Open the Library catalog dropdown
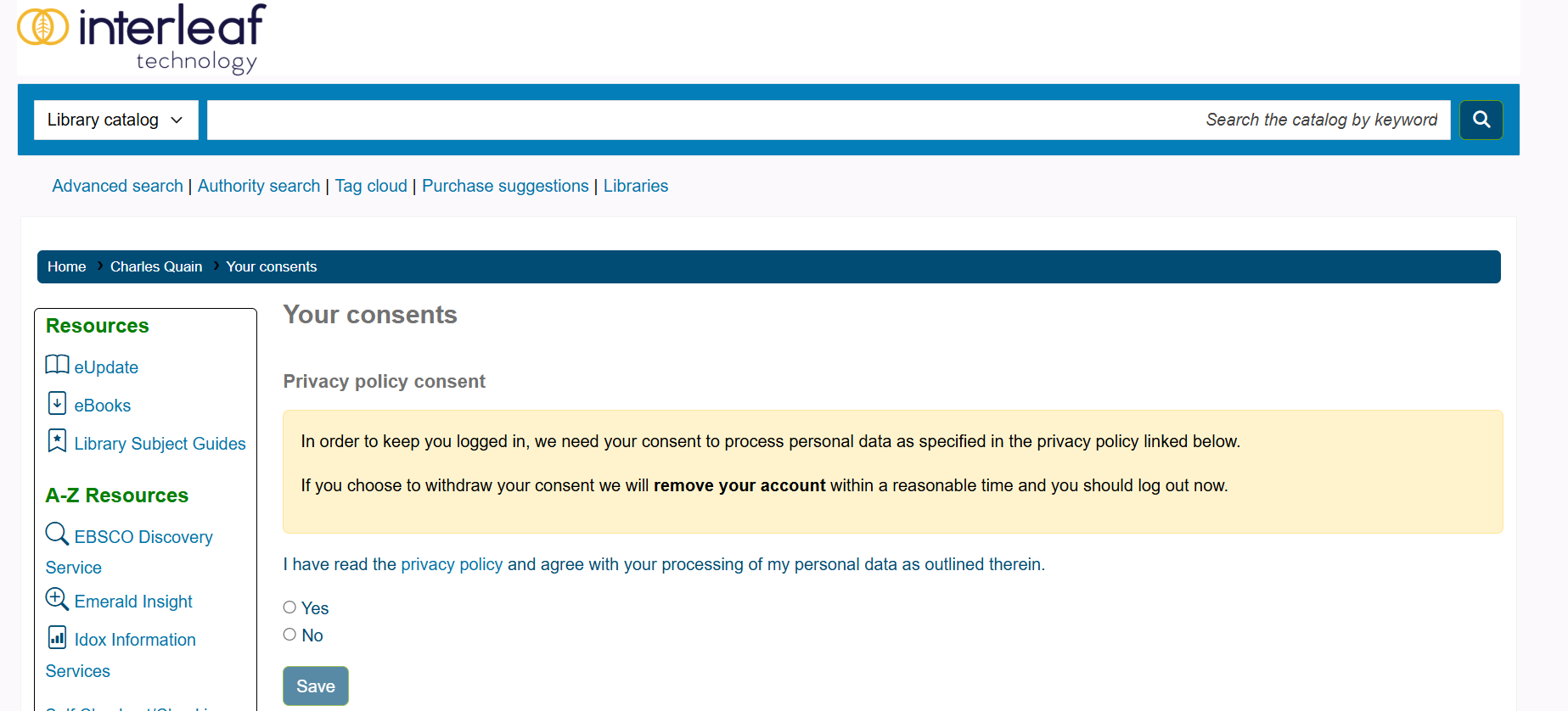Screen dimensions: 1568x711 pos(115,120)
